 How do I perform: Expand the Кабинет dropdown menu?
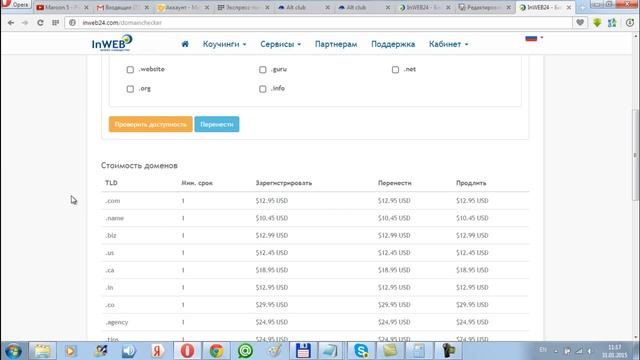[449, 44]
